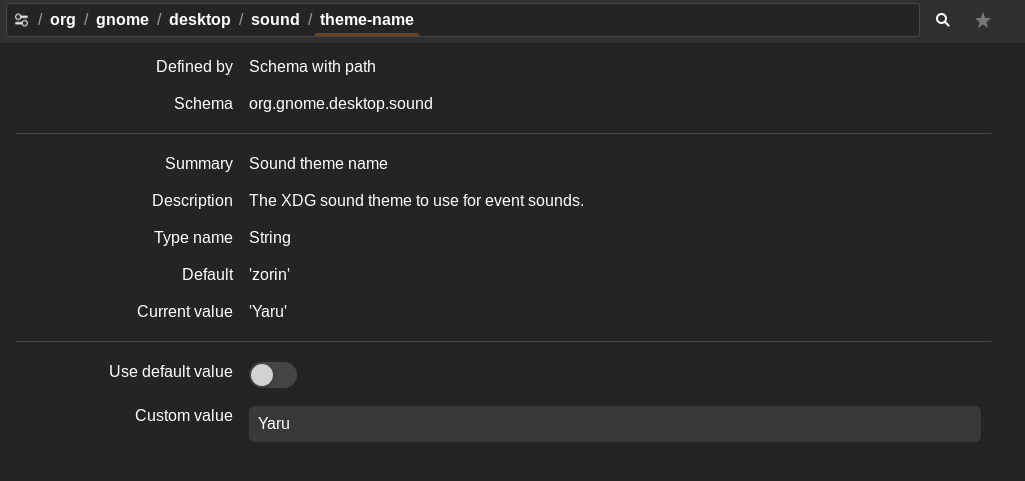Click the current value 'Yaru' text
The height and width of the screenshot is (481, 1025).
[x=268, y=312]
